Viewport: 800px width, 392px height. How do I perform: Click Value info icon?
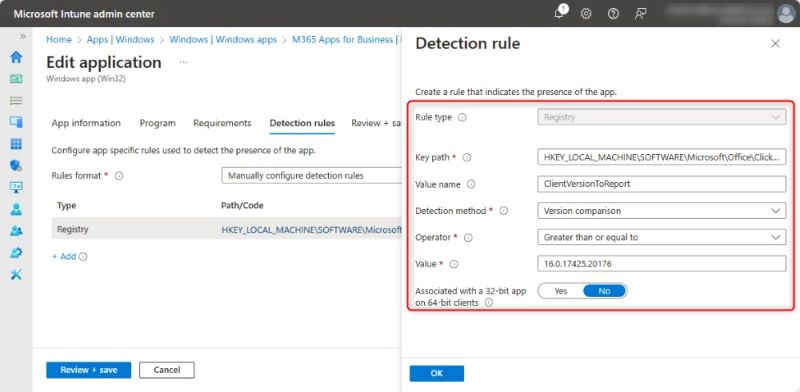(x=454, y=264)
